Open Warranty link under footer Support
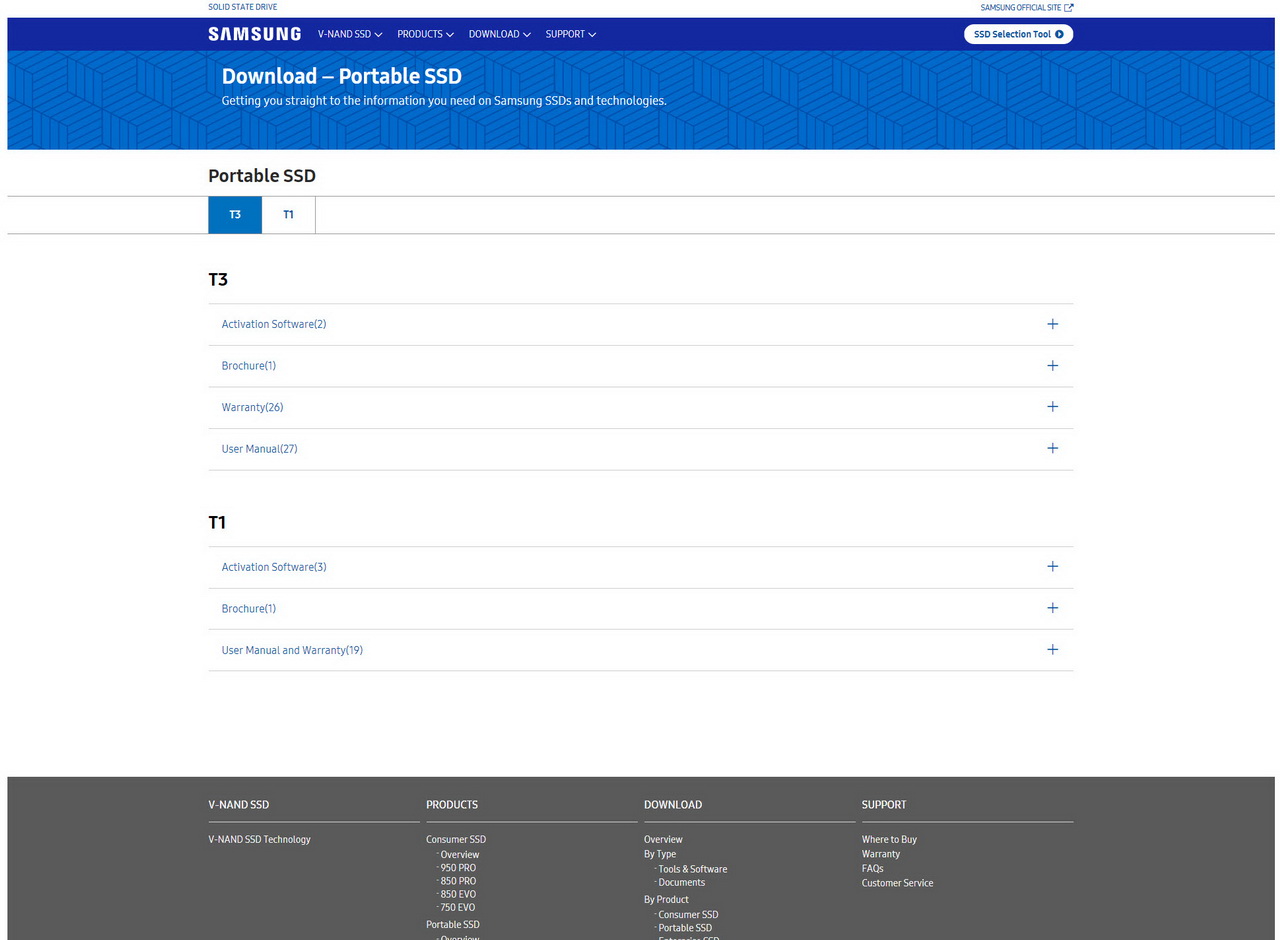This screenshot has width=1280, height=940. click(881, 854)
